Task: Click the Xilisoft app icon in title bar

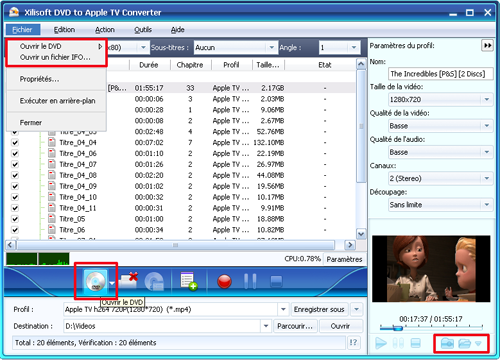Action: pos(14,12)
